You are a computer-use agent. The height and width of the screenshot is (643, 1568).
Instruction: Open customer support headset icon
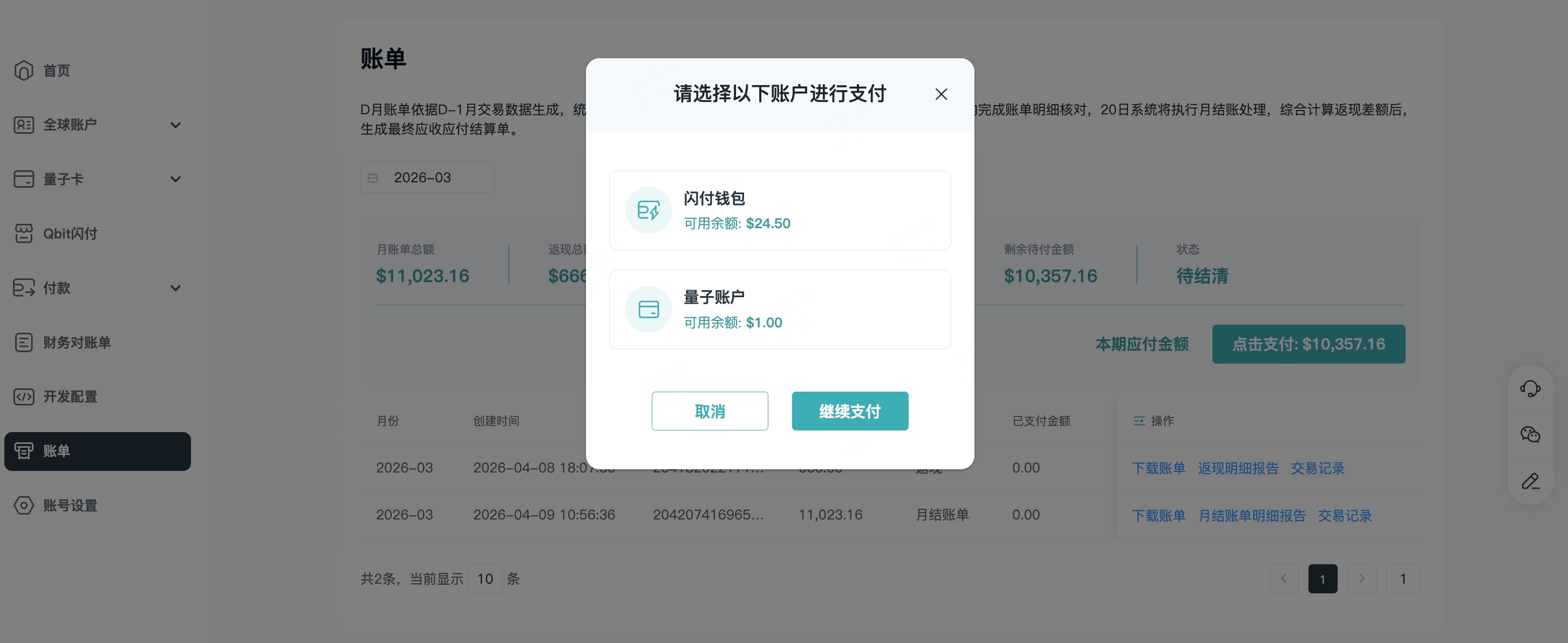coord(1530,388)
